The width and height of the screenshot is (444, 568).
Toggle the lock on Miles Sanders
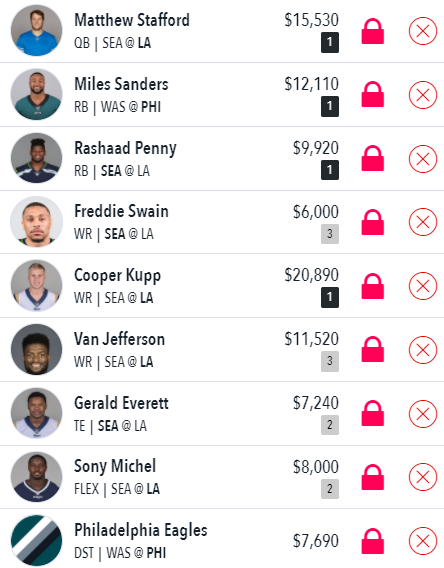point(373,95)
